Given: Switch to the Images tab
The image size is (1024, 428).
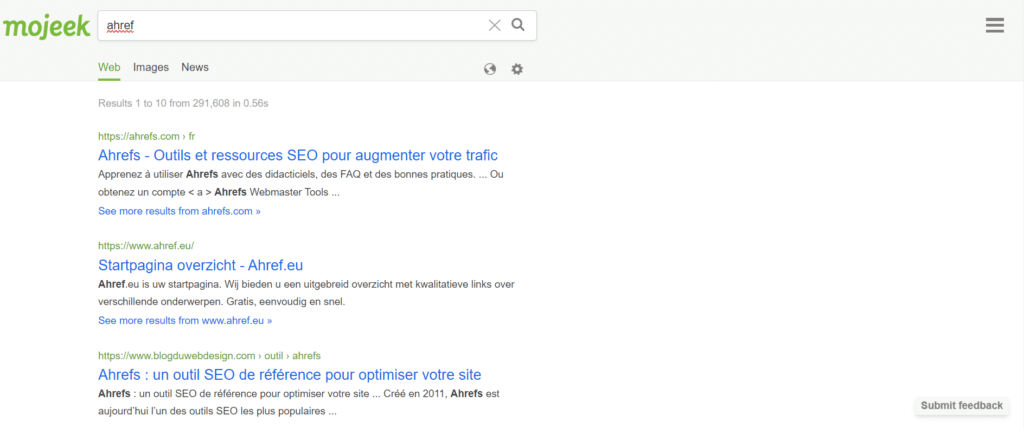Looking at the screenshot, I should [151, 67].
